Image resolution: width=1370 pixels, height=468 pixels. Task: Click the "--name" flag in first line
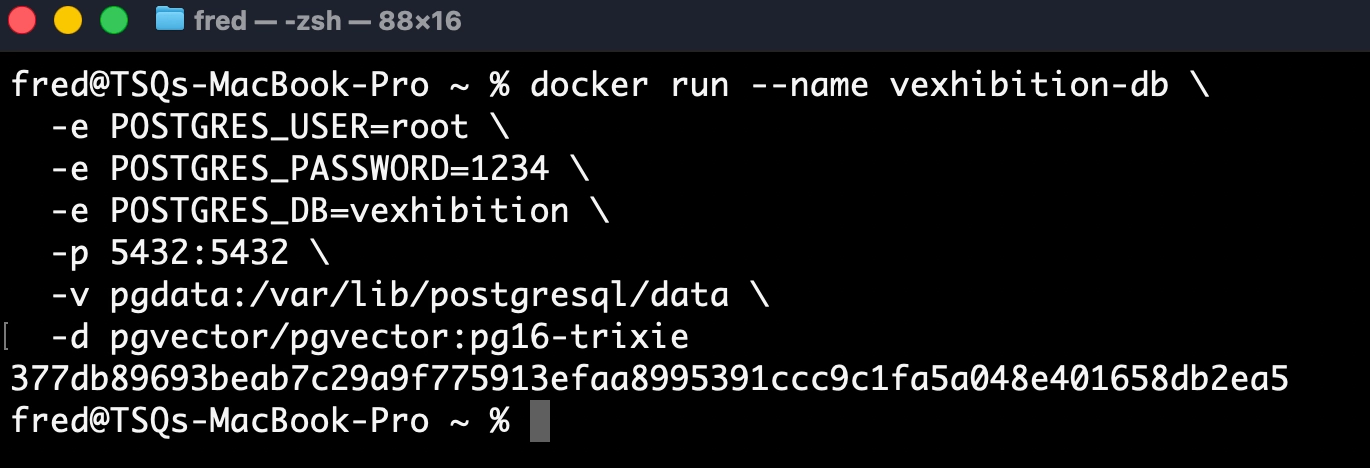click(x=800, y=85)
